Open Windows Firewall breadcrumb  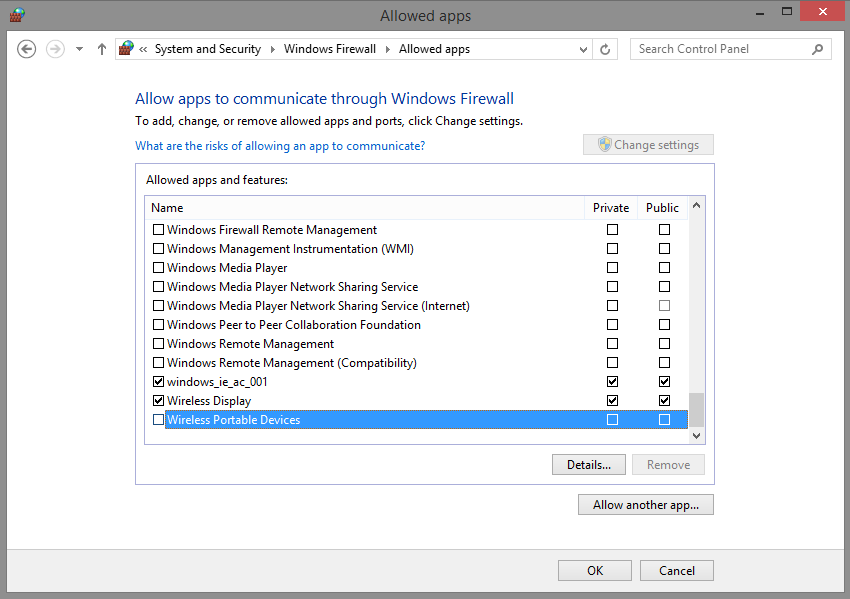tap(330, 49)
